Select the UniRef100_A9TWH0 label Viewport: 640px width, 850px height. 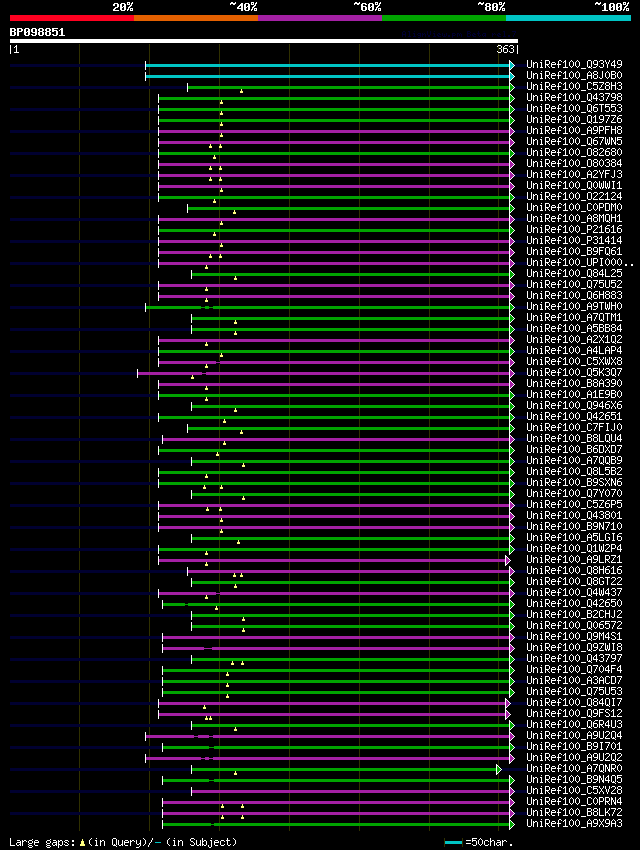(x=574, y=306)
